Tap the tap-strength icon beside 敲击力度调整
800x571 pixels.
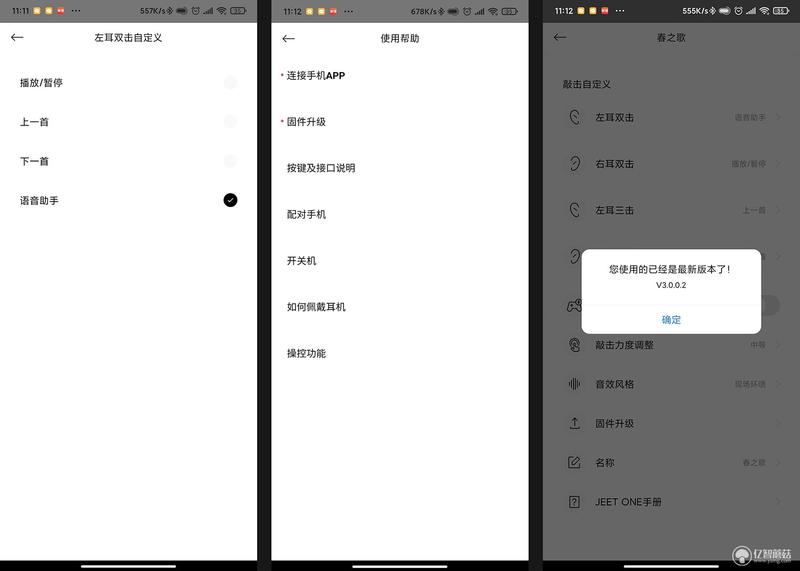coord(574,345)
